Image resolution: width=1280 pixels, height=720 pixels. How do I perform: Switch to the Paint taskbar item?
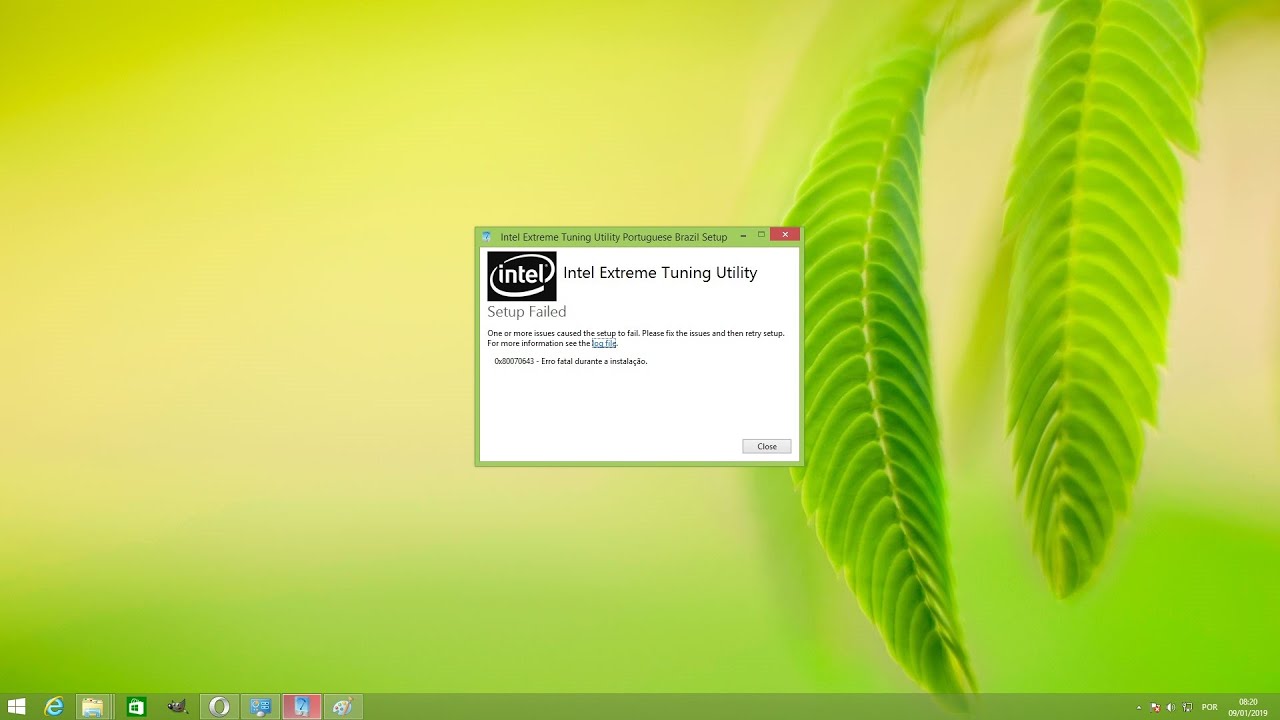tap(343, 707)
